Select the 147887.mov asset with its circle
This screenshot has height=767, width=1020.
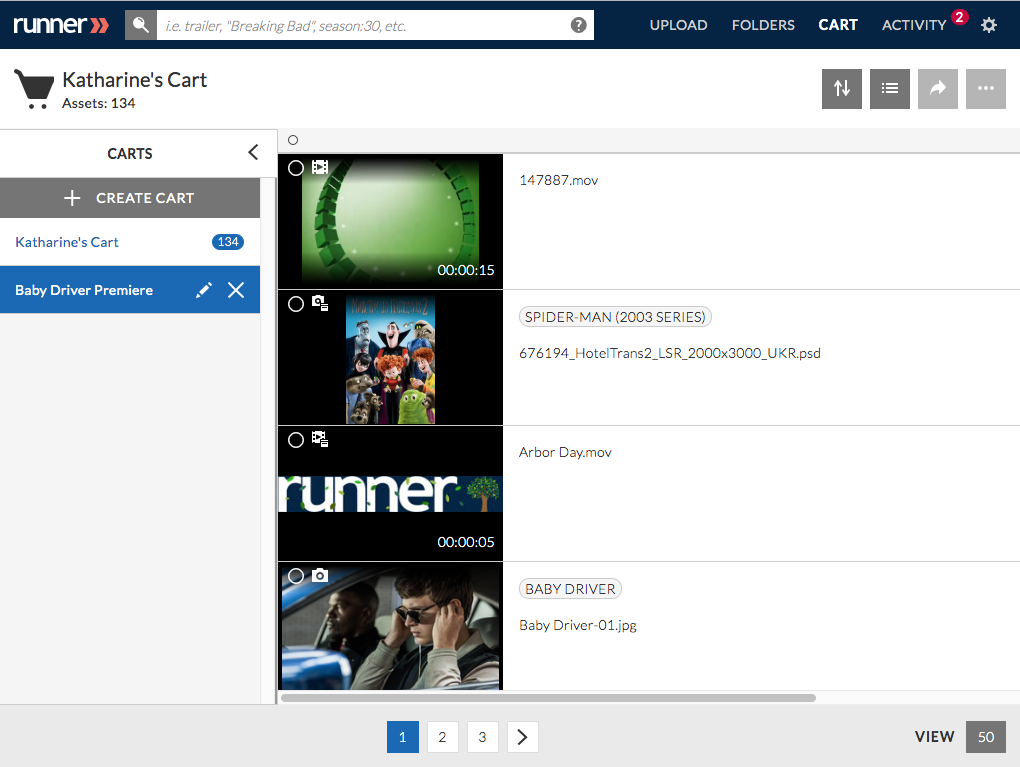[296, 168]
